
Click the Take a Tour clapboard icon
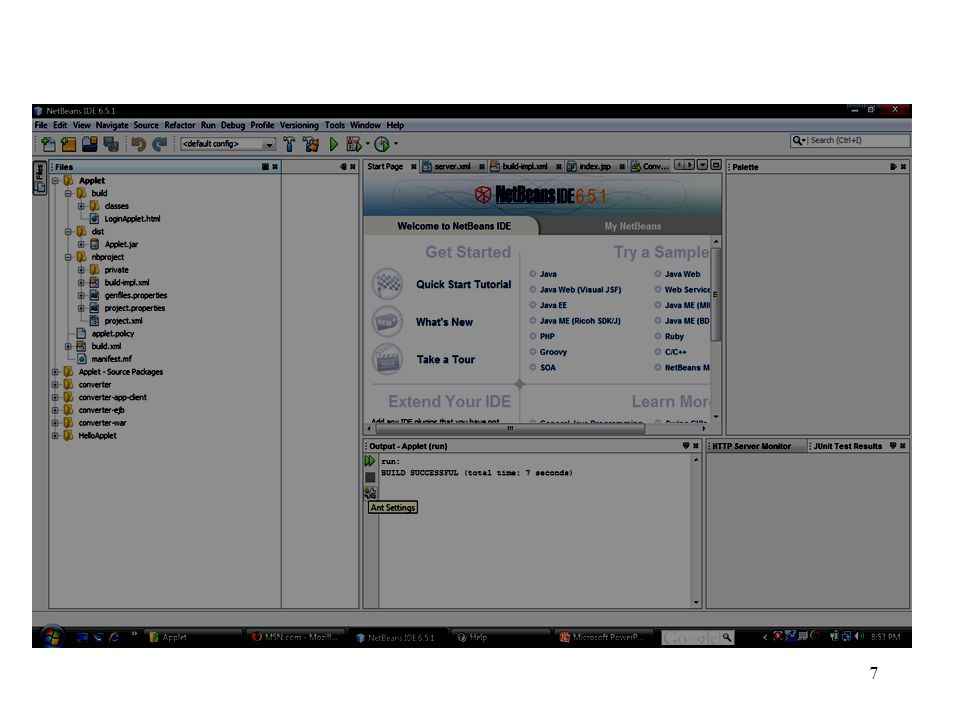coord(387,359)
